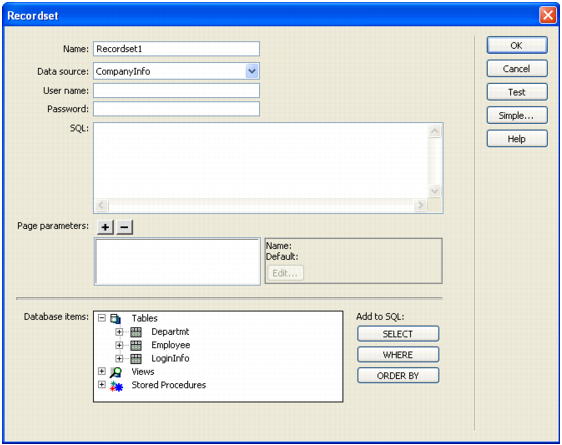Open the Data source dropdown

click(252, 71)
